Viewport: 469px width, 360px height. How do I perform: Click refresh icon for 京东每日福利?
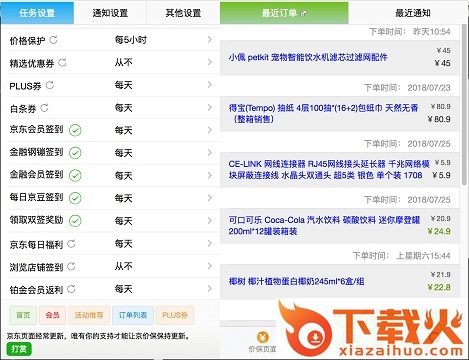coord(71,244)
